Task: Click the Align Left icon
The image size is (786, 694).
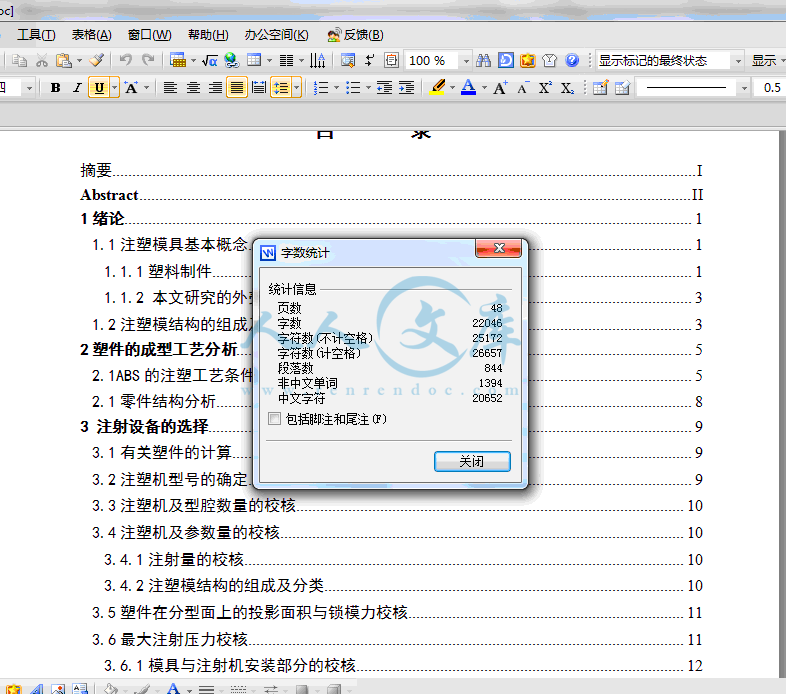Action: click(170, 88)
